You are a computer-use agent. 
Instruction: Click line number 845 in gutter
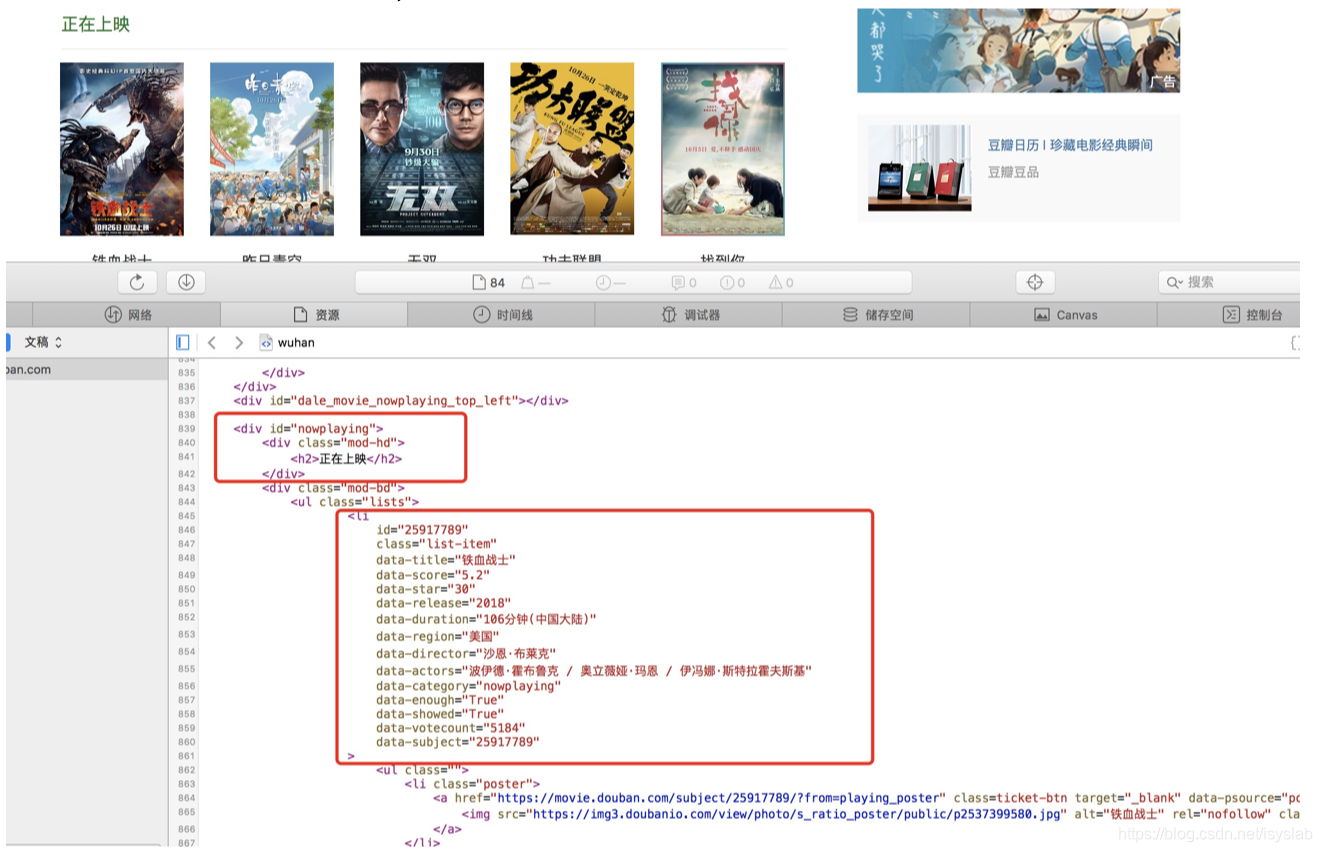click(x=186, y=516)
